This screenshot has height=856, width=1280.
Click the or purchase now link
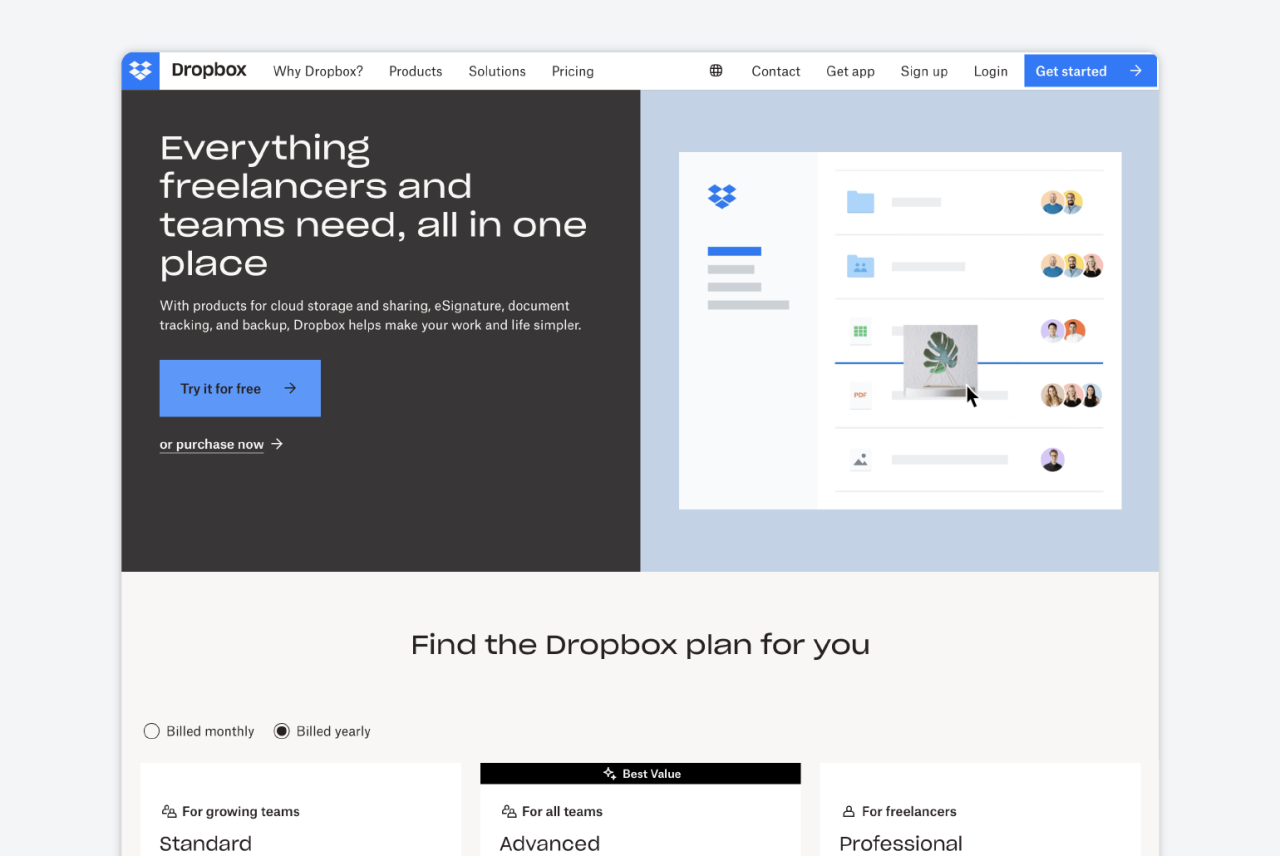[x=211, y=444]
